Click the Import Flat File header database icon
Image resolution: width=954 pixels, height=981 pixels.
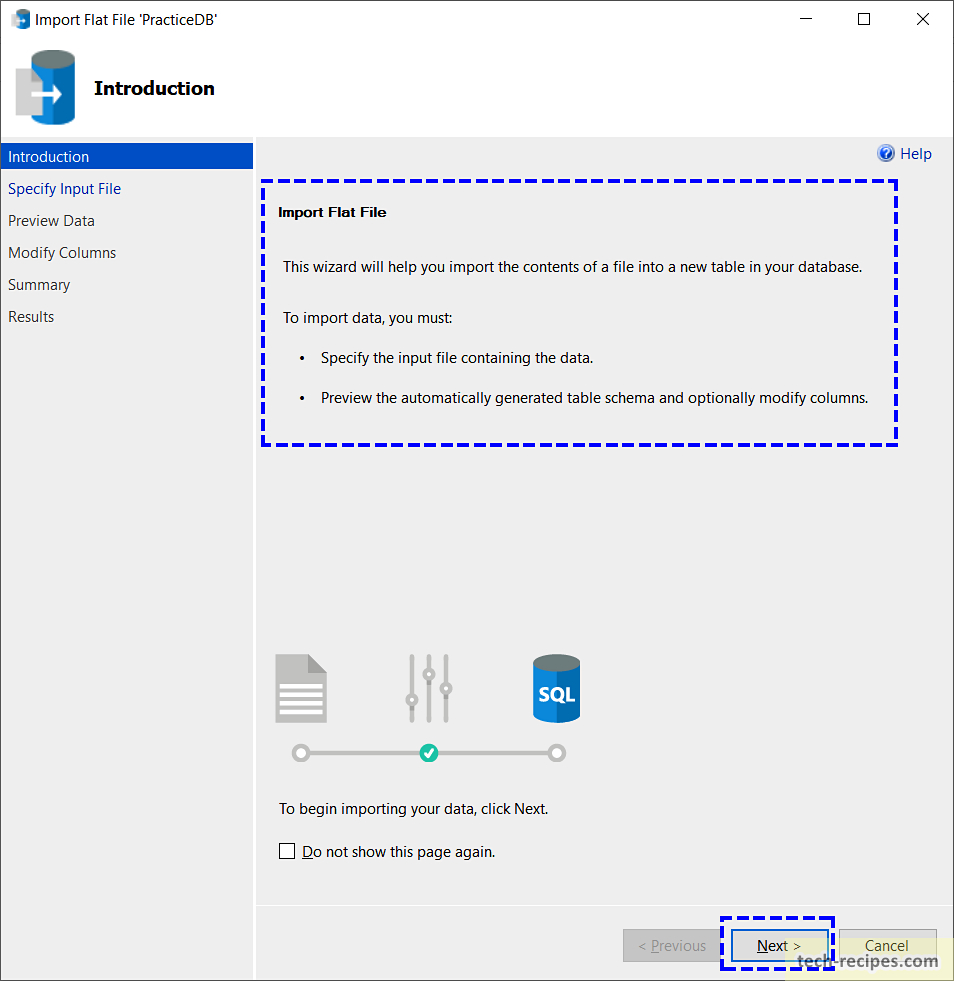coord(46,89)
